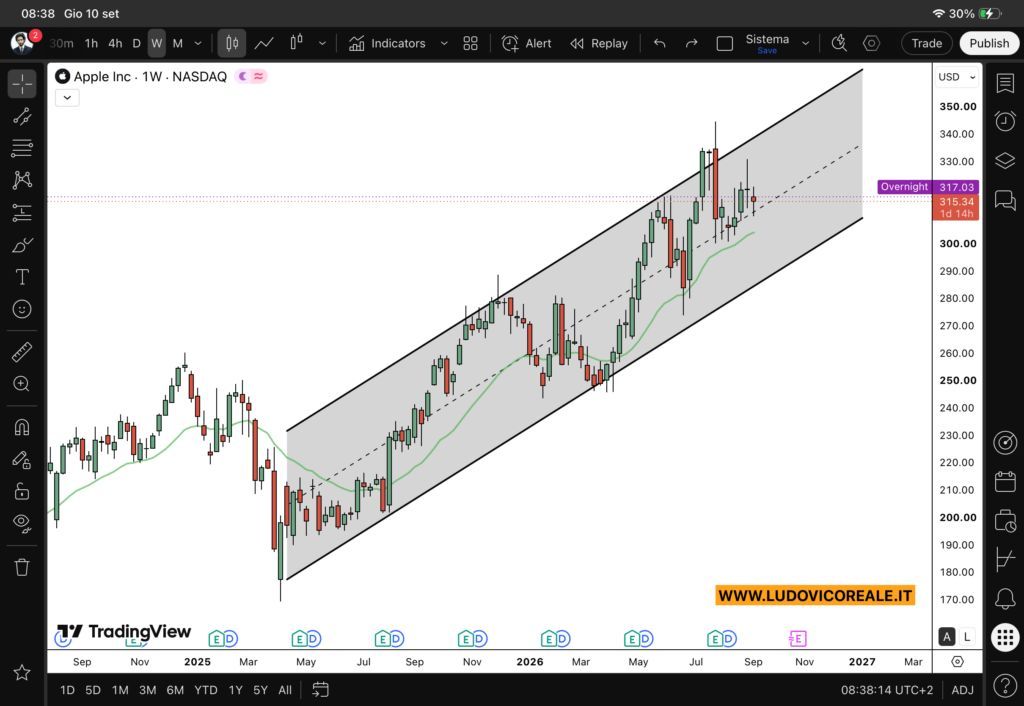Viewport: 1024px width, 706px height.
Task: Select the weekly W timeframe
Action: point(157,43)
